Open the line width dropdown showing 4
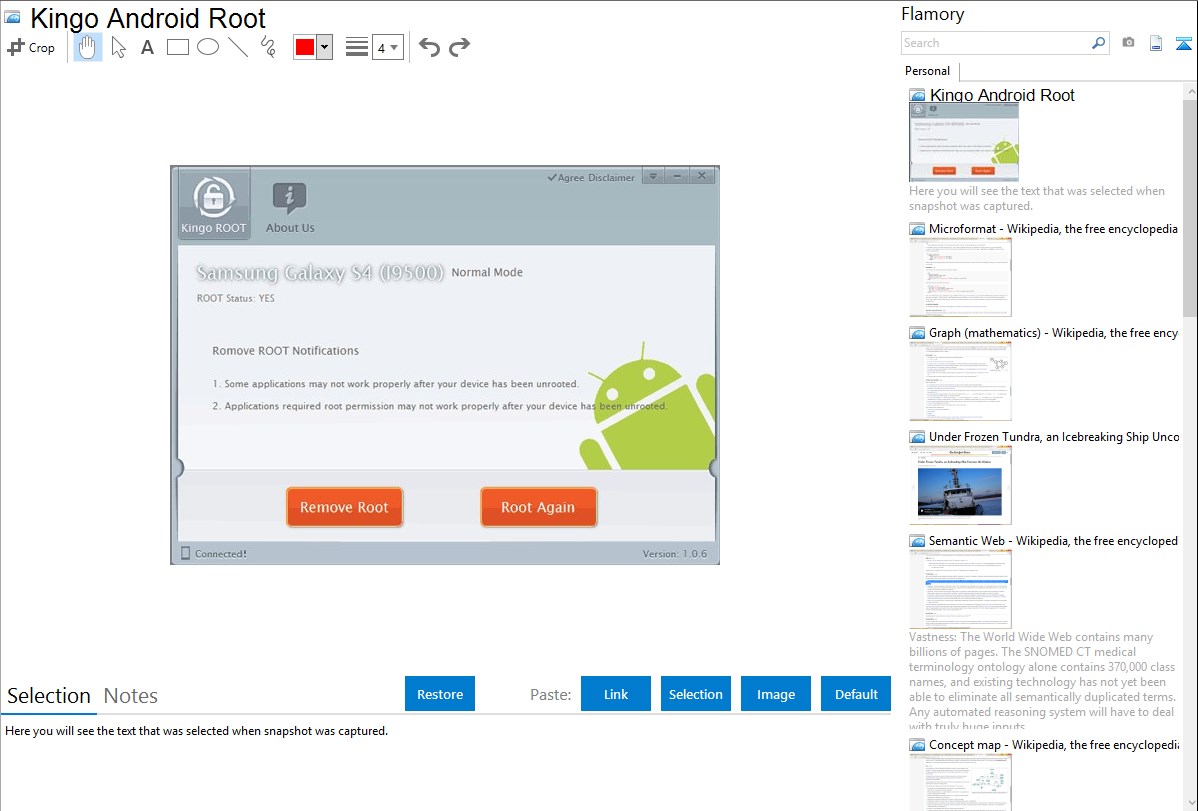Image resolution: width=1198 pixels, height=811 pixels. tap(388, 47)
